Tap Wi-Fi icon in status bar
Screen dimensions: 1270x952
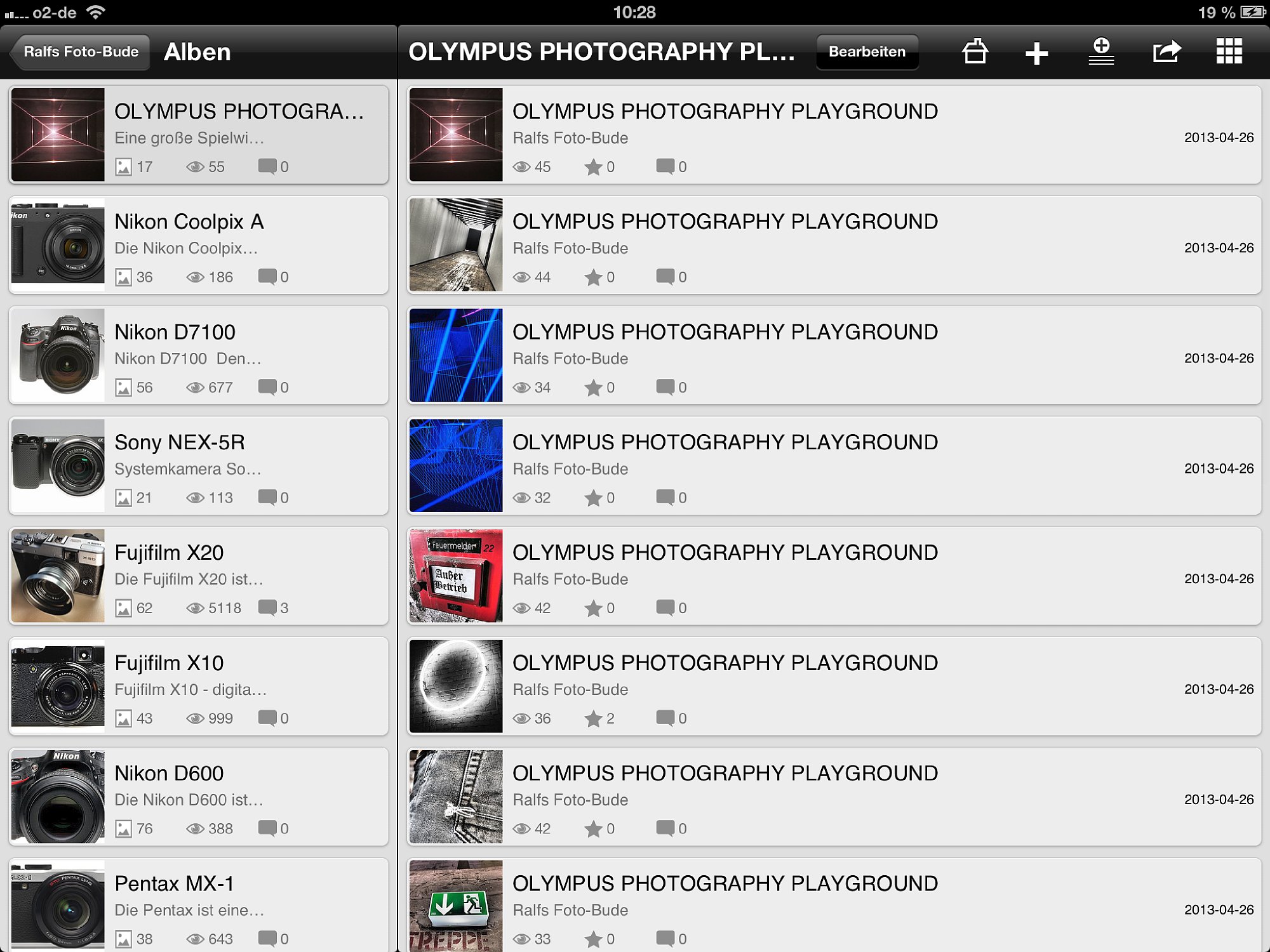tap(96, 12)
